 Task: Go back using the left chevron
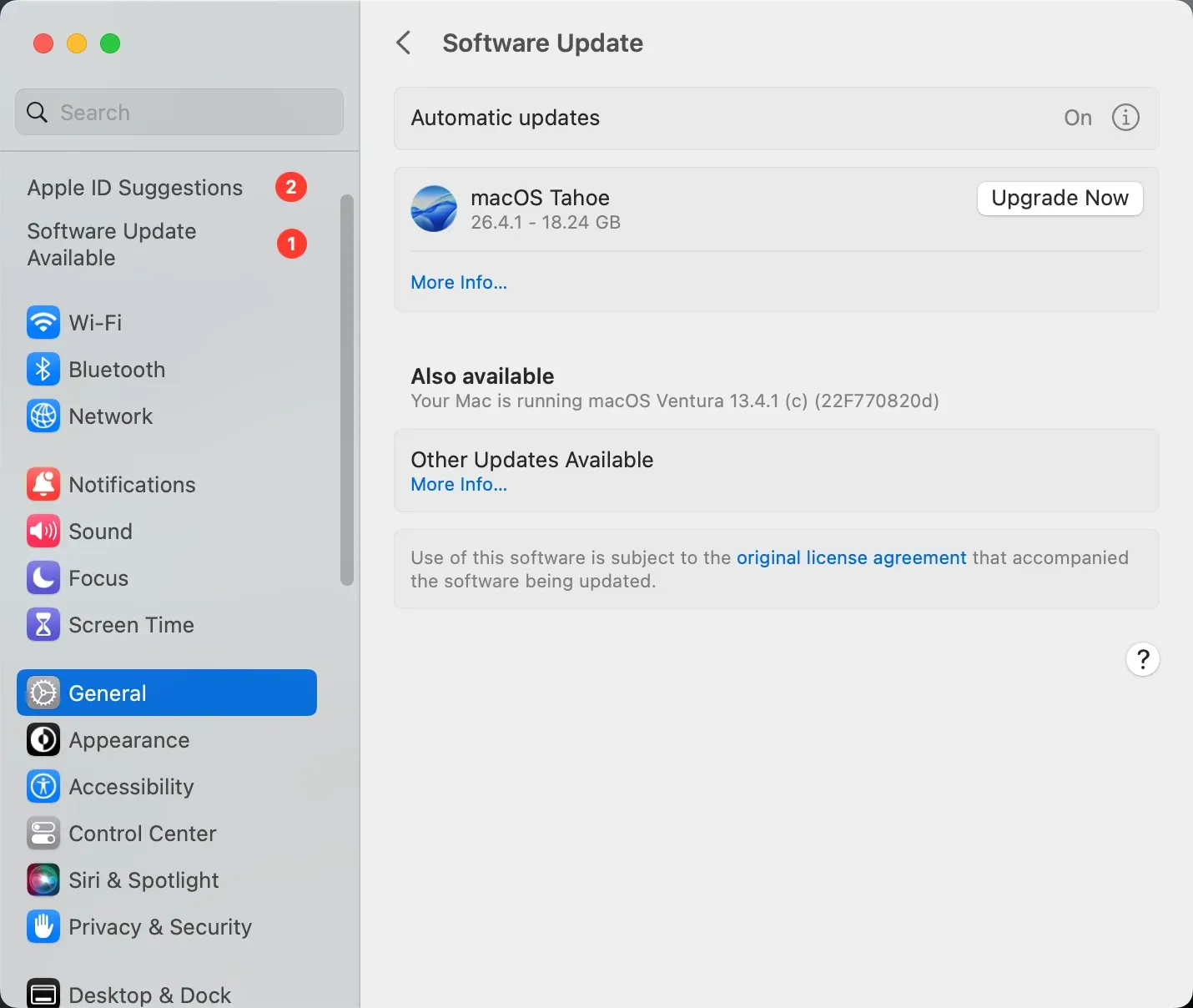tap(404, 43)
